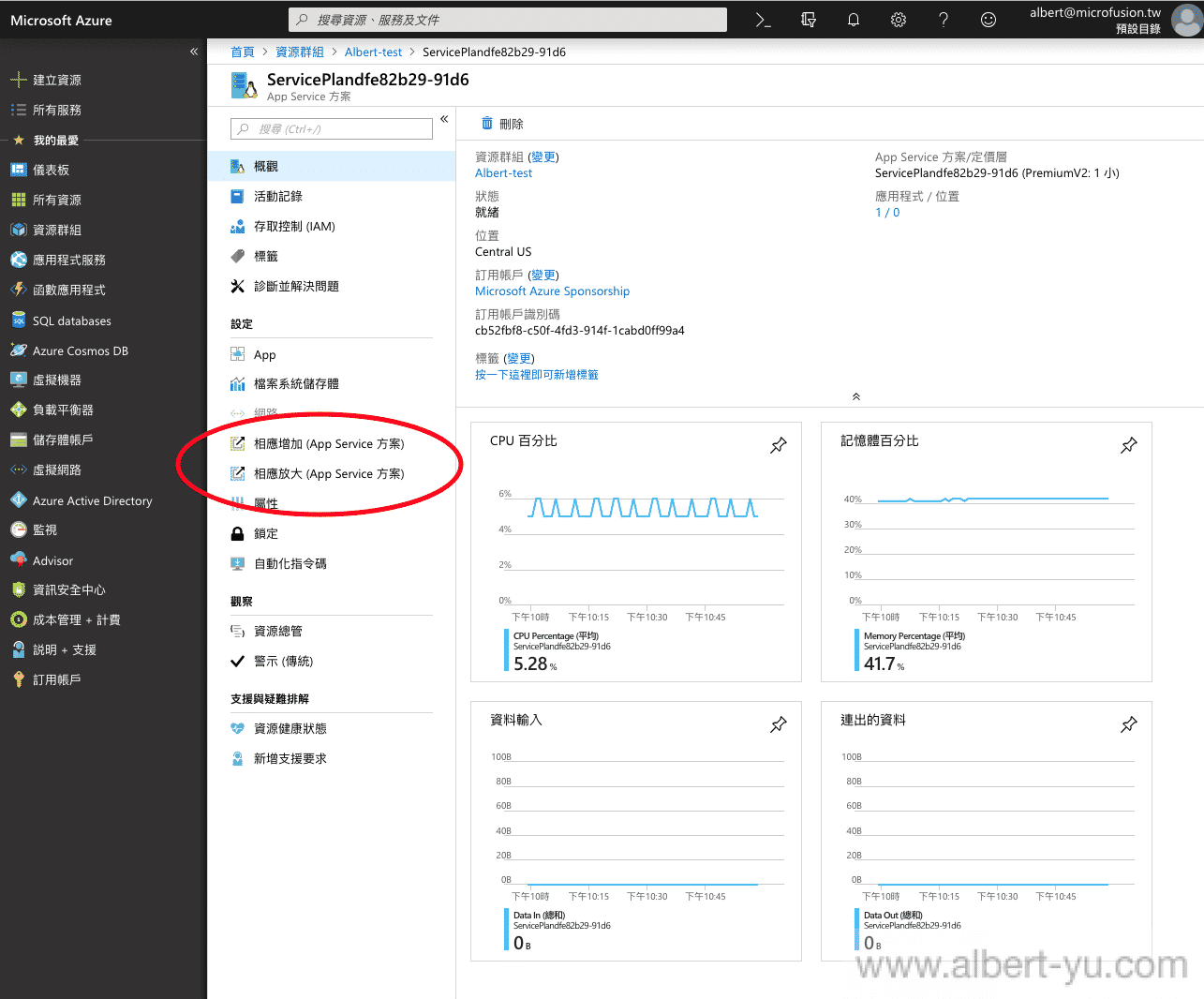The height and width of the screenshot is (999, 1204).
Task: Open Microsoft Azure Sponsorship subscription link
Action: tap(552, 291)
